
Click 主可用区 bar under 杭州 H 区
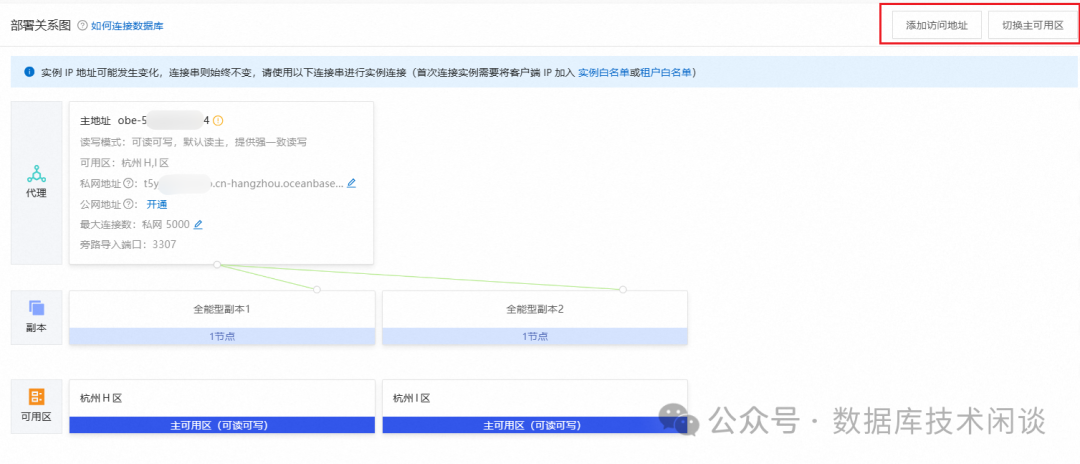pyautogui.click(x=222, y=425)
